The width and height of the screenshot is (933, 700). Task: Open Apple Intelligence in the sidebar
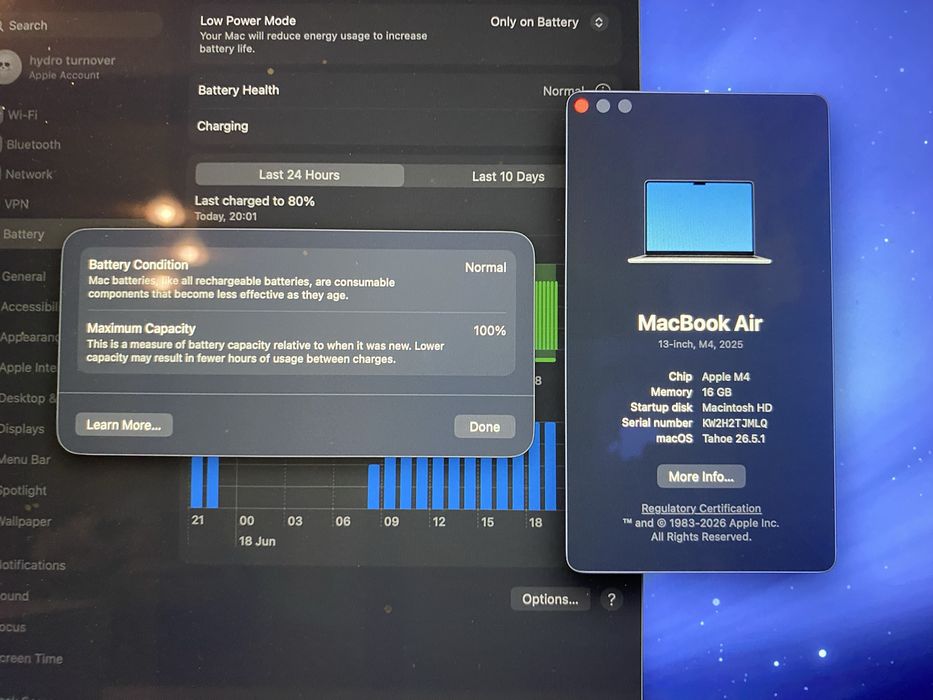(x=29, y=368)
